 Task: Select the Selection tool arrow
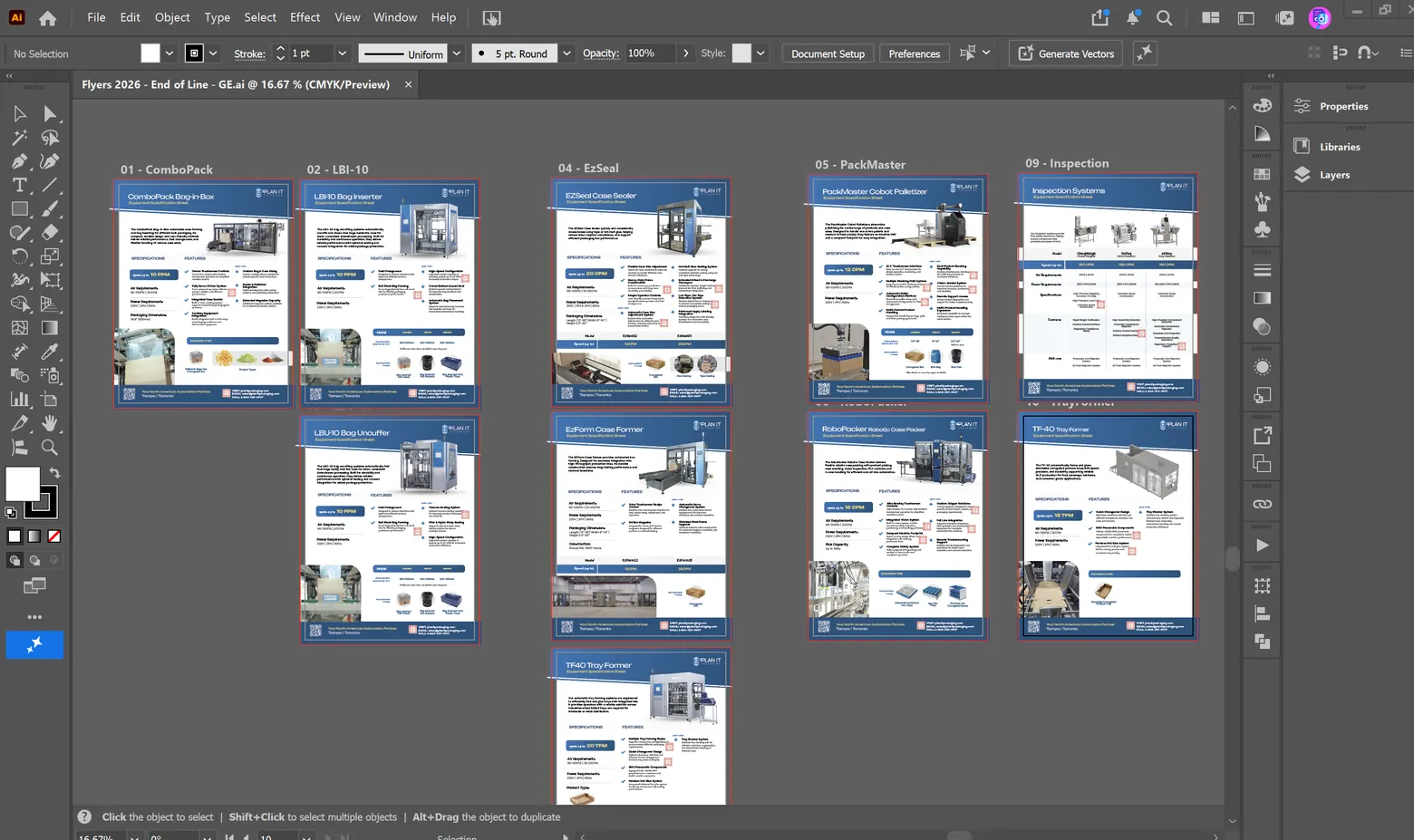pos(20,113)
